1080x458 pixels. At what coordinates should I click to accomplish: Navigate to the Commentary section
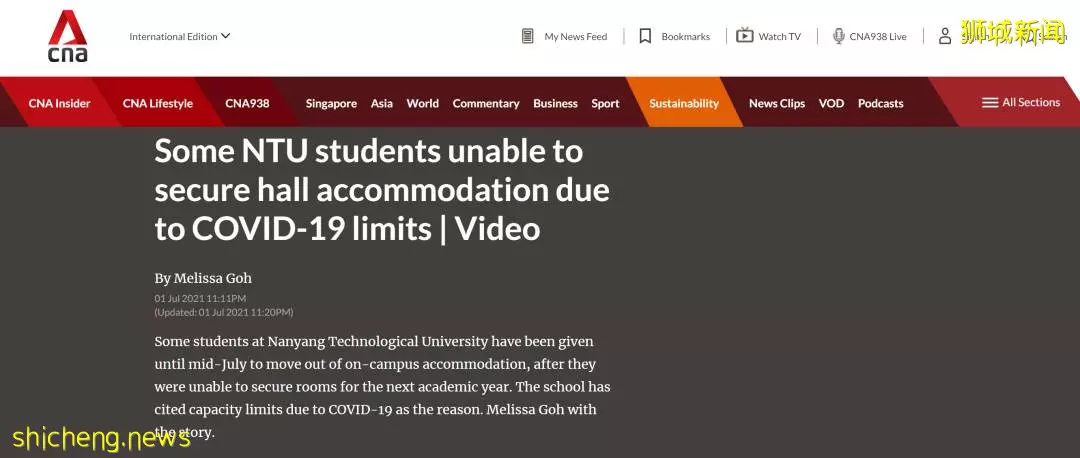tap(486, 103)
